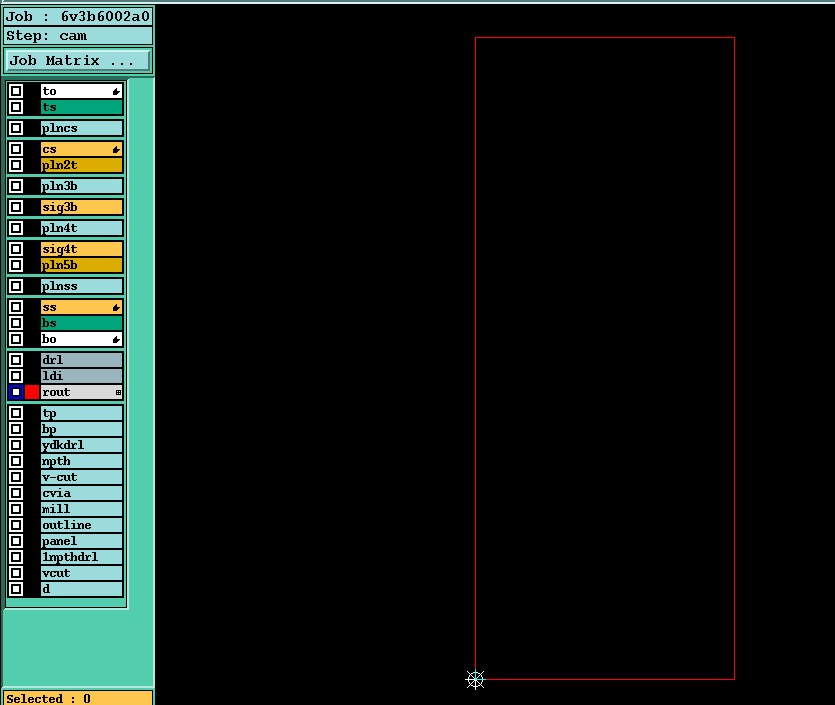This screenshot has width=835, height=705.
Task: Click the arrow icon on the to layer
Action: coord(116,92)
